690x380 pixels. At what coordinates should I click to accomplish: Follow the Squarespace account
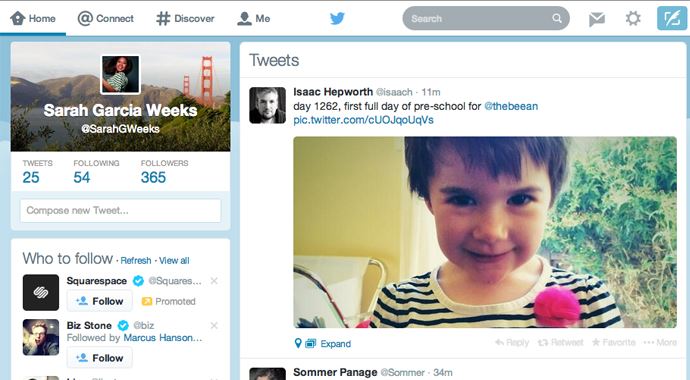(99, 301)
